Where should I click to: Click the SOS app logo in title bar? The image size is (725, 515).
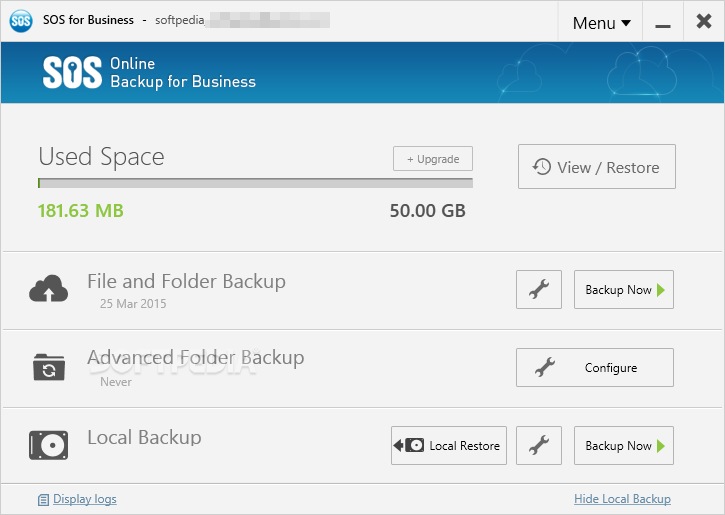21,21
